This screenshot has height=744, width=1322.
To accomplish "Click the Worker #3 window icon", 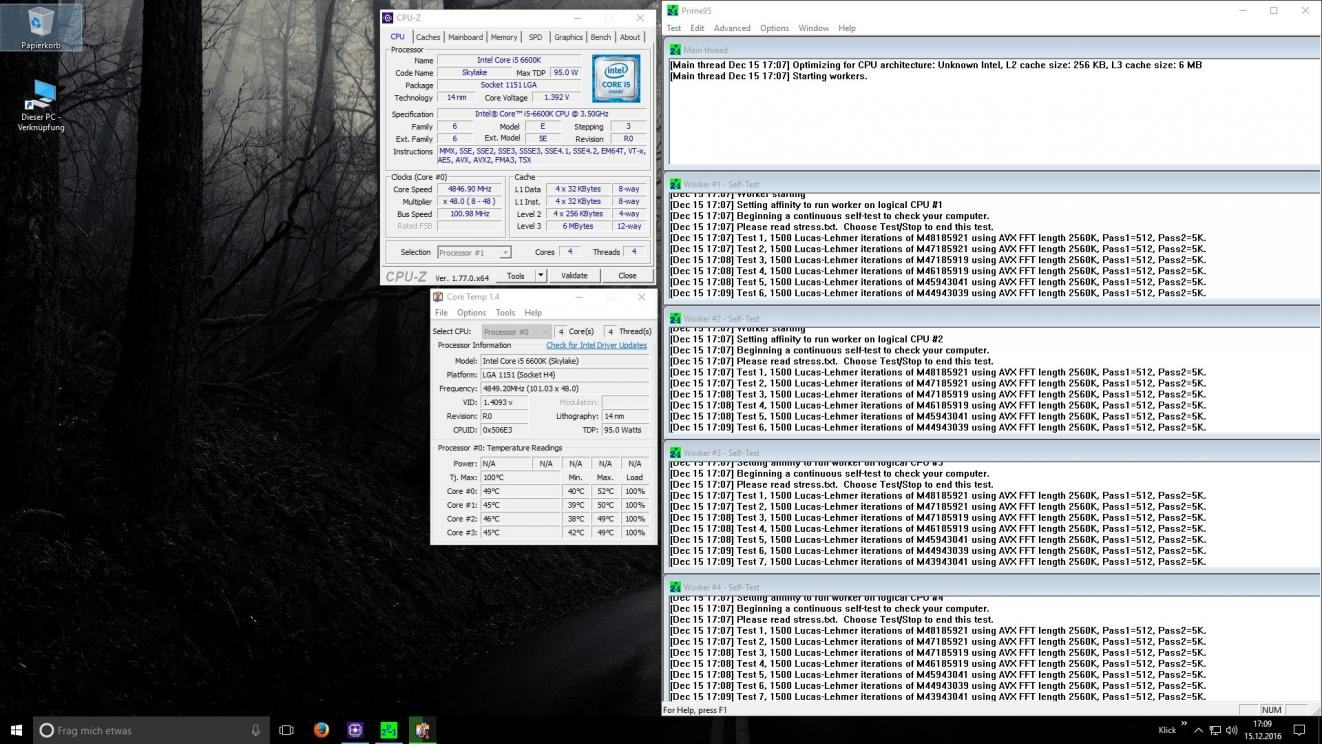I will click(x=675, y=453).
